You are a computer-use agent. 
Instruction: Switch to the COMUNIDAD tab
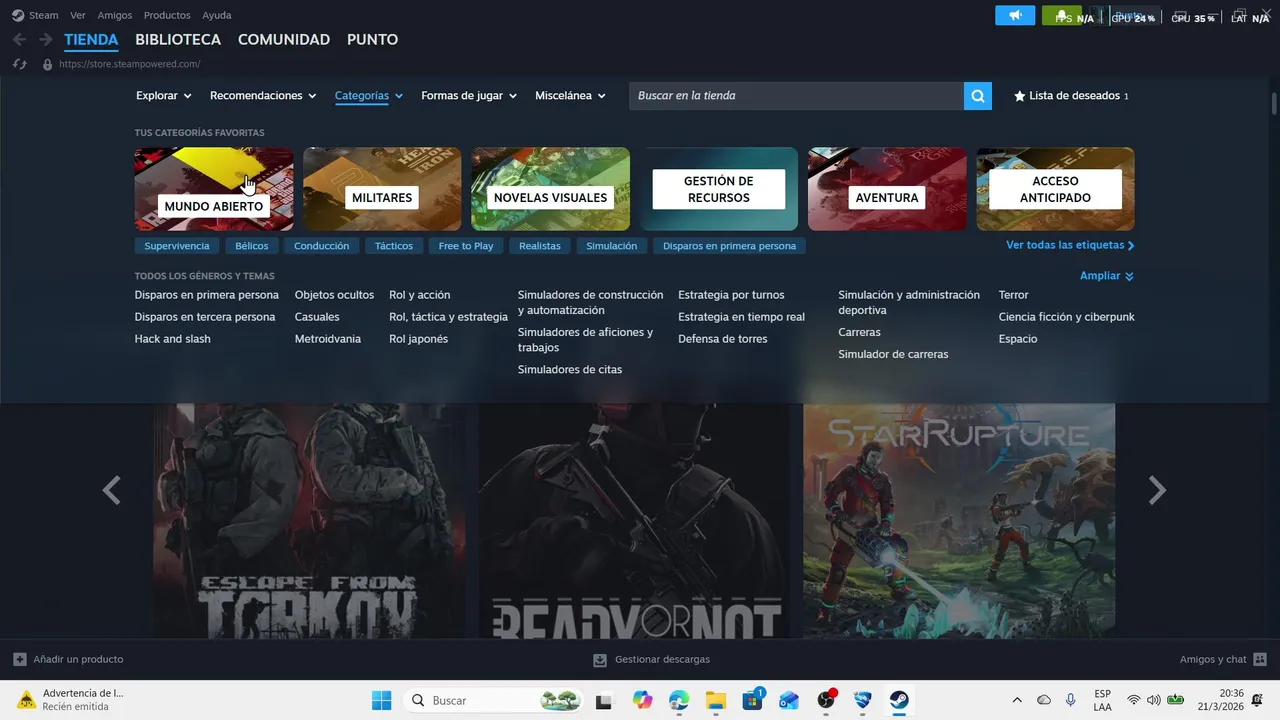coord(284,40)
